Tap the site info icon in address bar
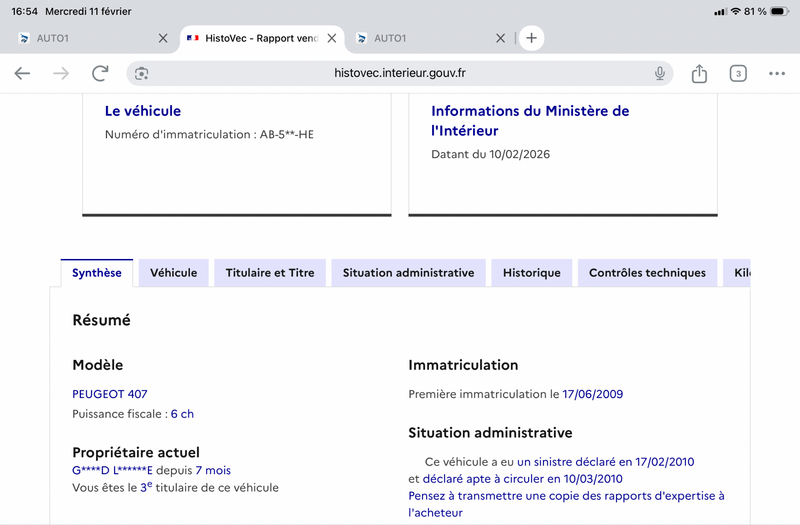 tap(142, 73)
